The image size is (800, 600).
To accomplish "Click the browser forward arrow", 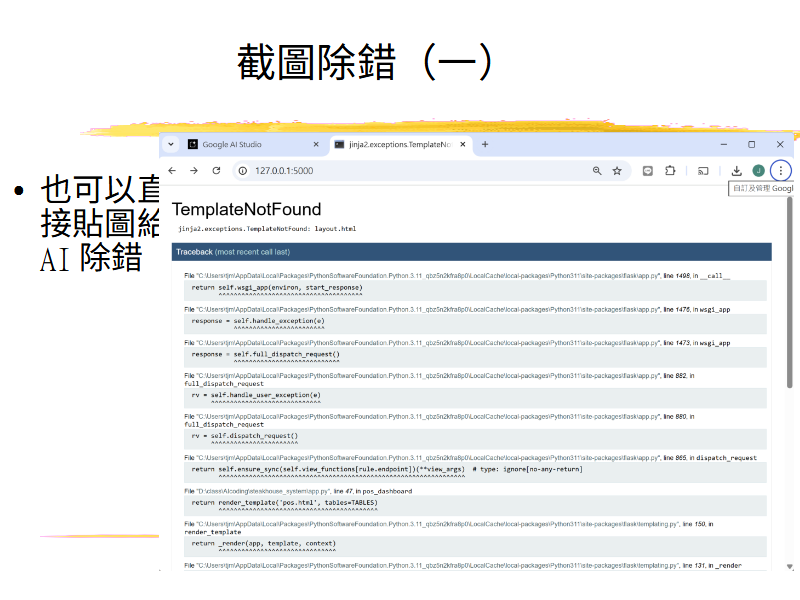I will point(194,171).
